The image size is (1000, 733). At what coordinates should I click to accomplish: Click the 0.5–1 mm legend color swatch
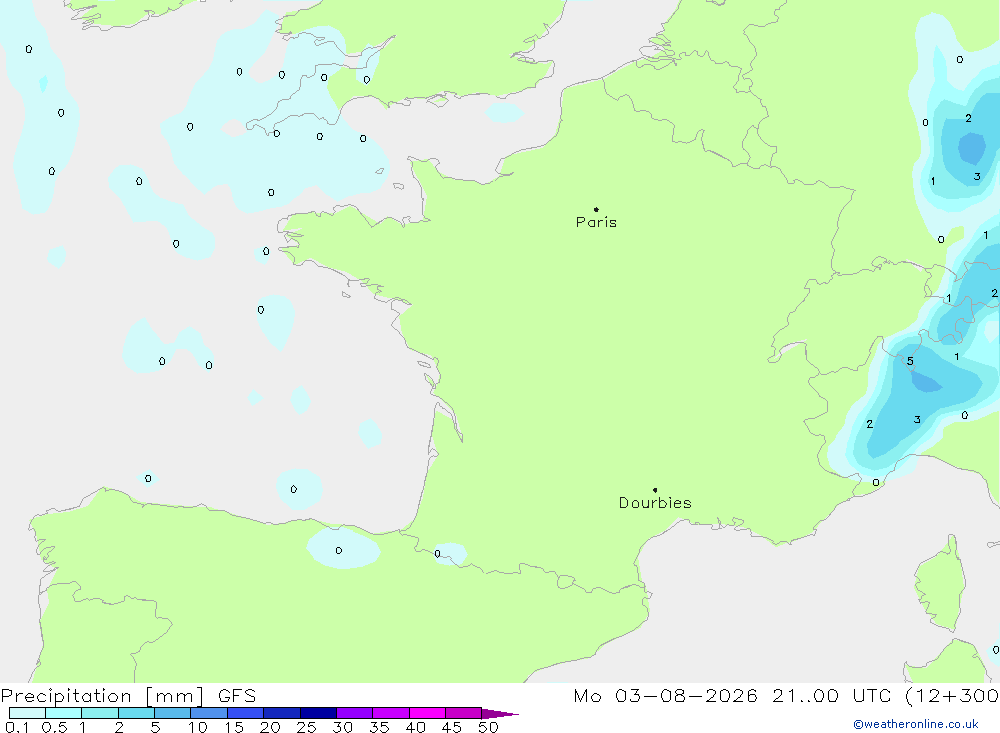coord(64,713)
